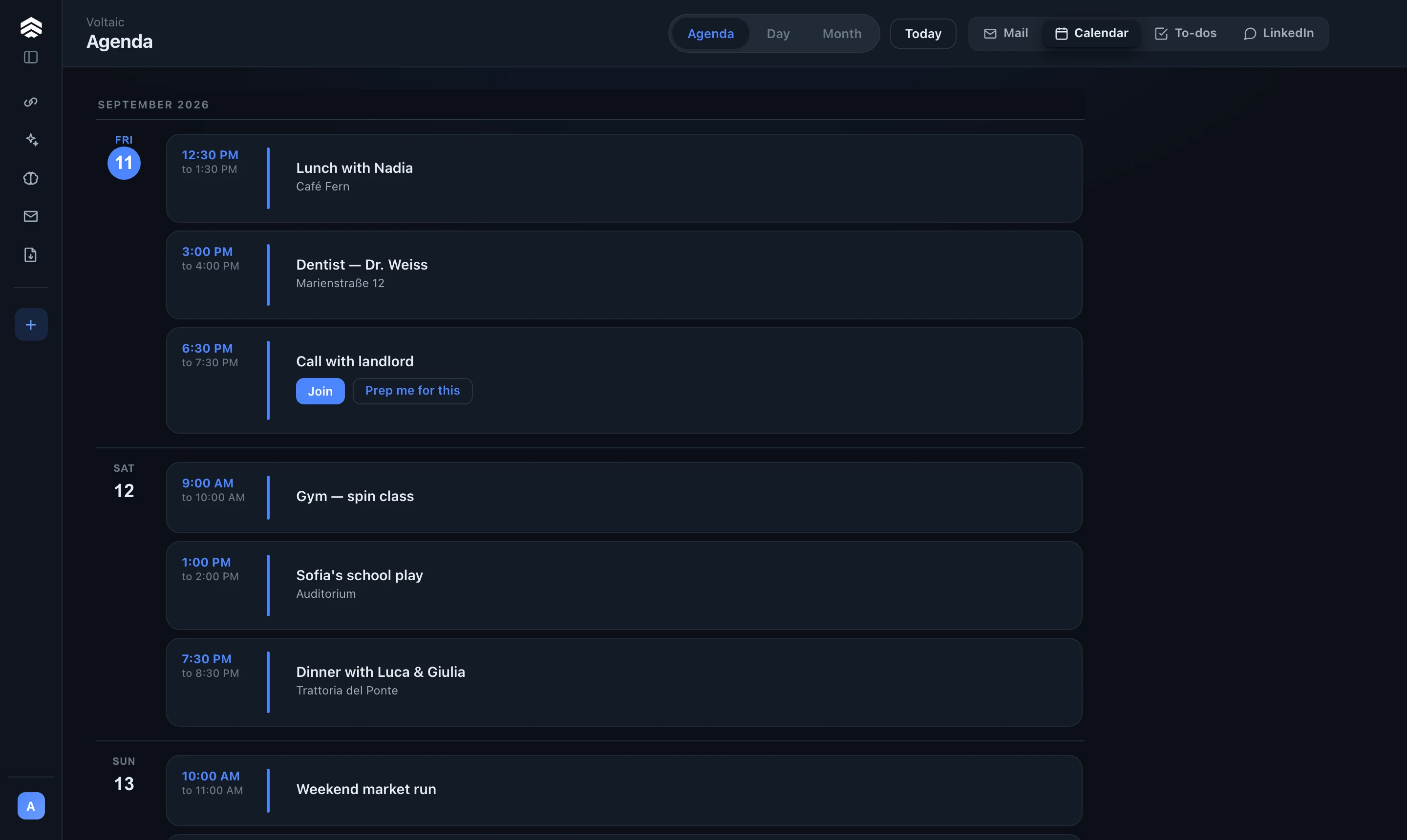
Task: Switch to the Month view tab
Action: pos(842,33)
